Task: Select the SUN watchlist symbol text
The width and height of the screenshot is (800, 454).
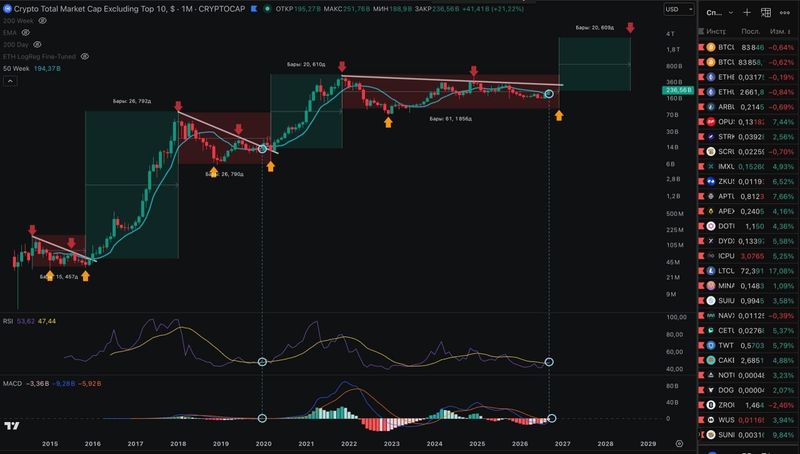Action: [x=726, y=435]
